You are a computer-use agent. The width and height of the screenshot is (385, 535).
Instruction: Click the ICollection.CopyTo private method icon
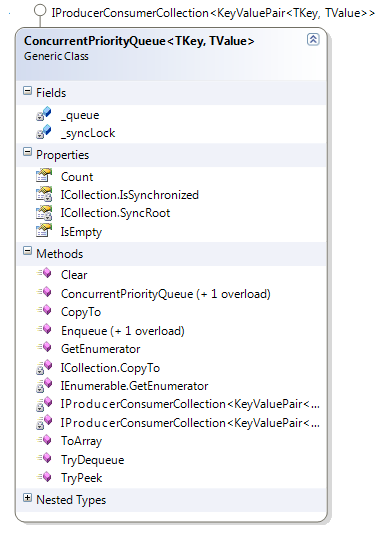pyautogui.click(x=44, y=367)
